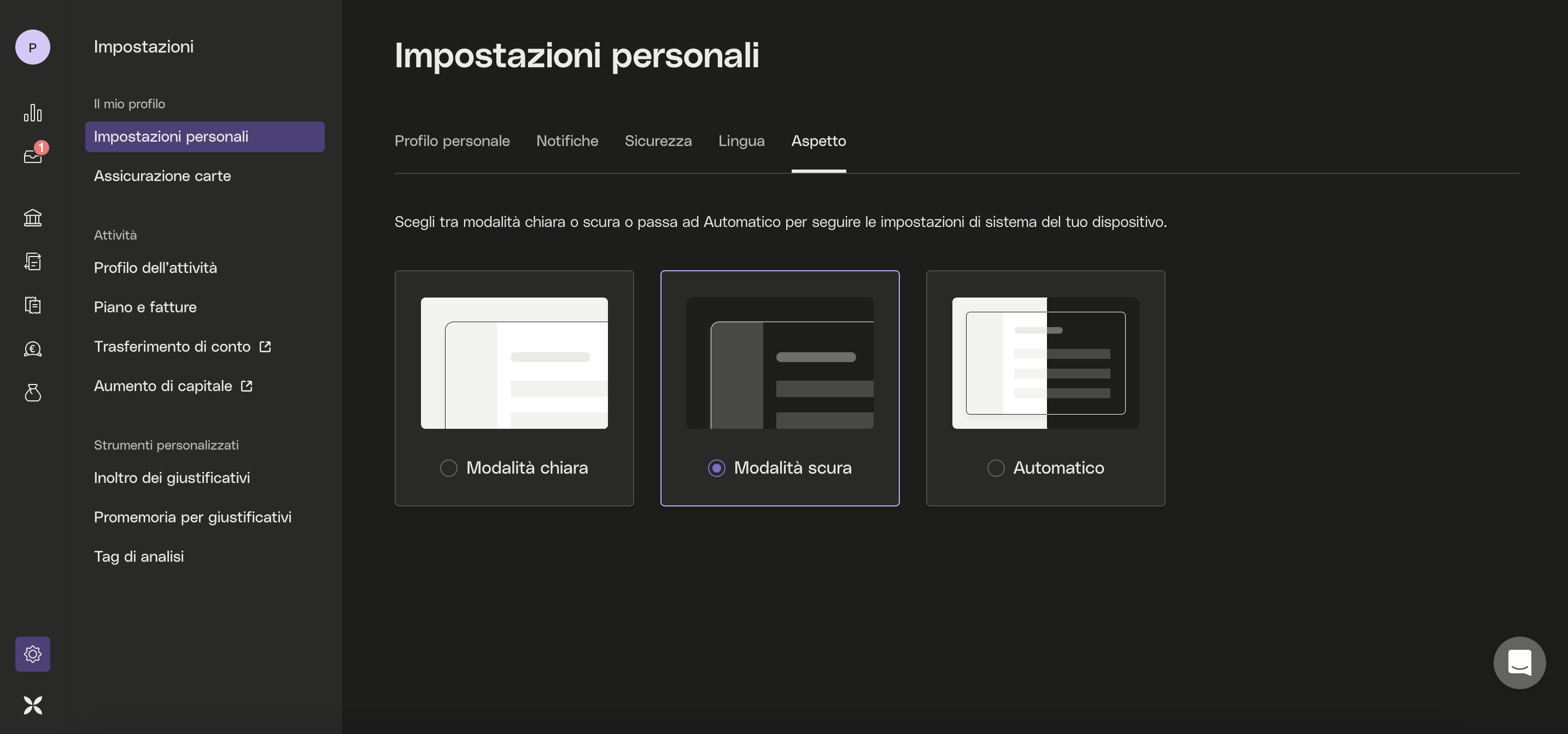Click the 'Strumenti personalizzati' section label
1568x734 pixels.
[x=166, y=445]
